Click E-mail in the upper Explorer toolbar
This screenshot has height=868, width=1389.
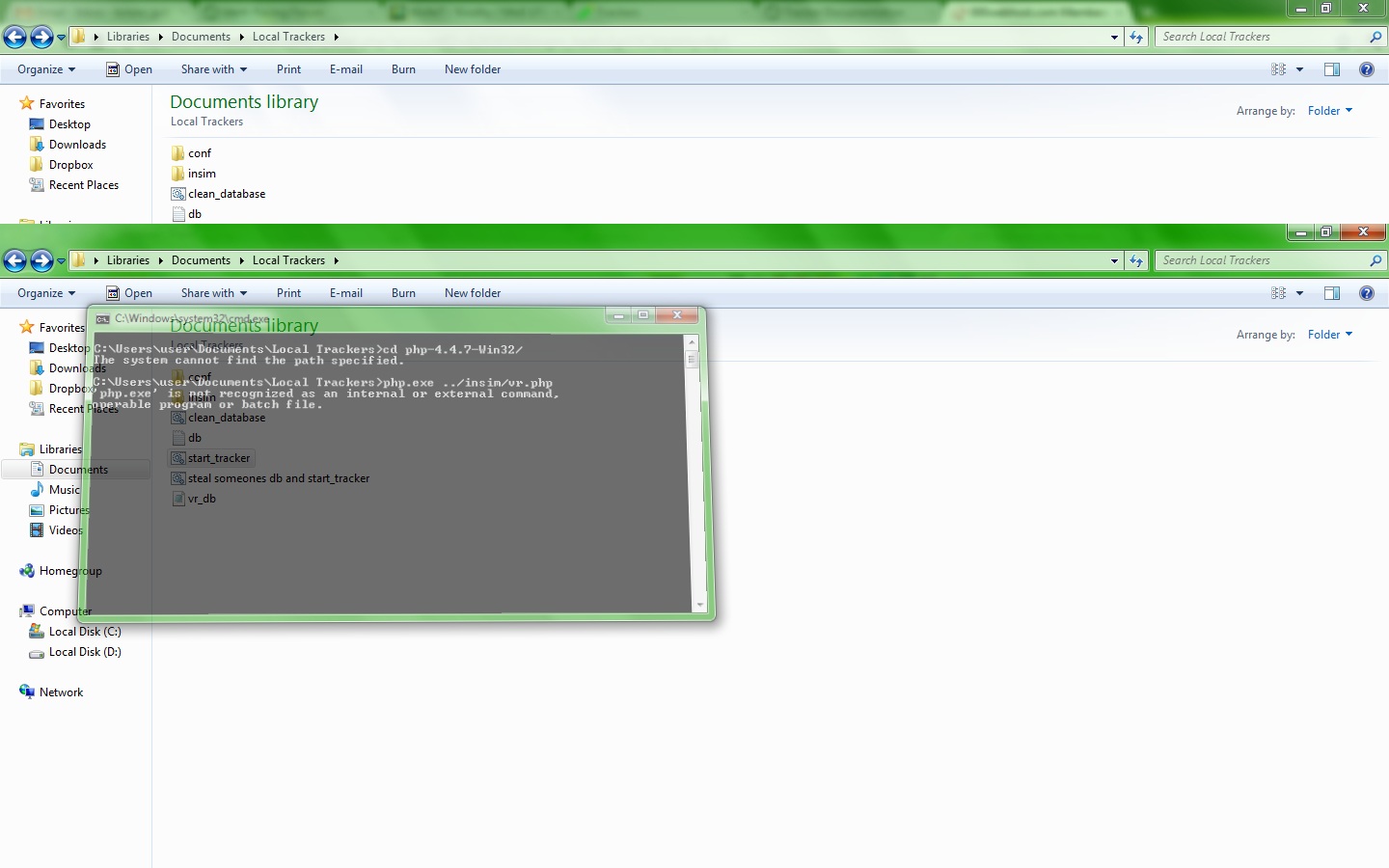[x=346, y=69]
